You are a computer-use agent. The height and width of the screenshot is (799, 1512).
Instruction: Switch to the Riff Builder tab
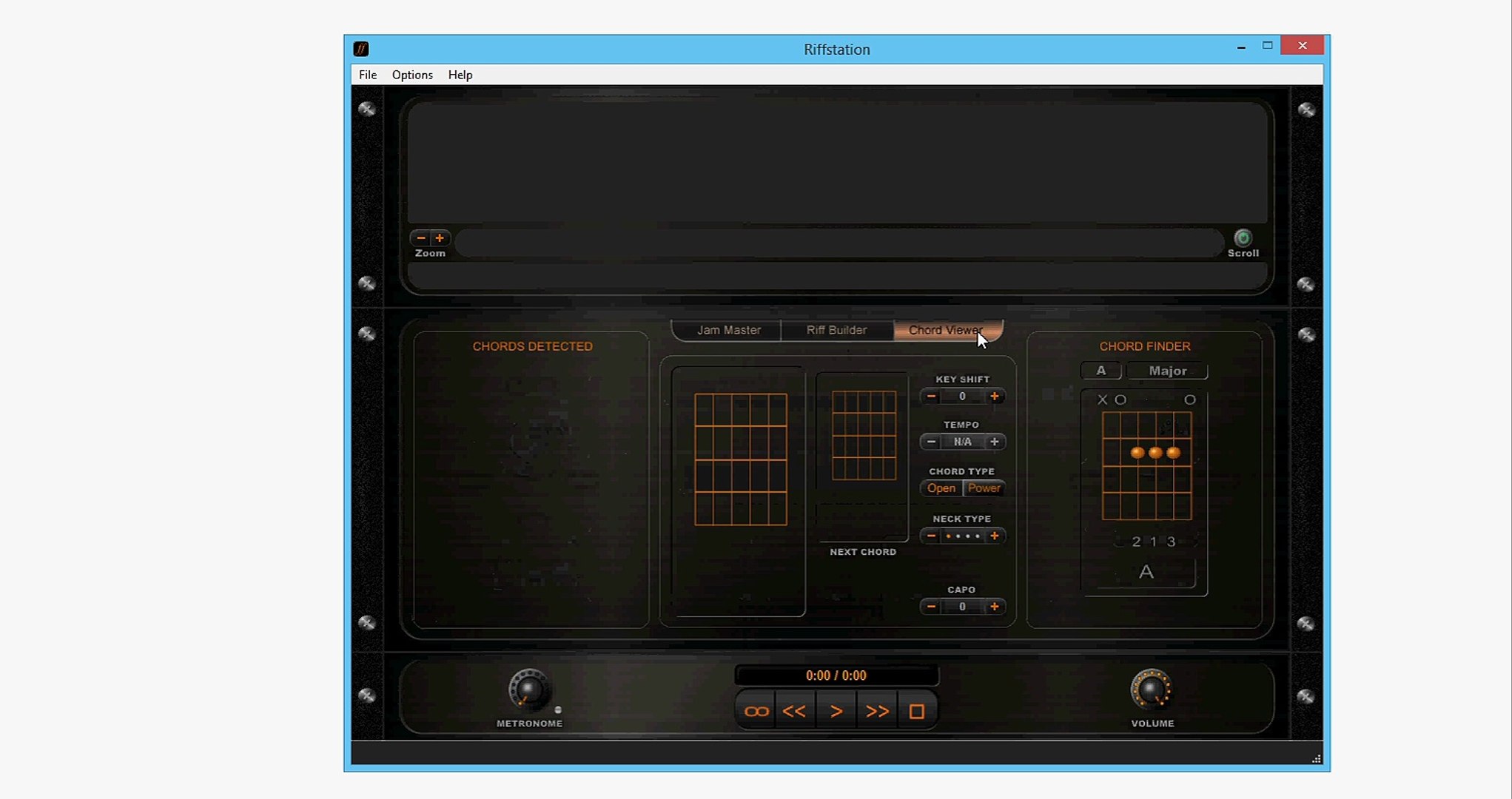tap(836, 330)
